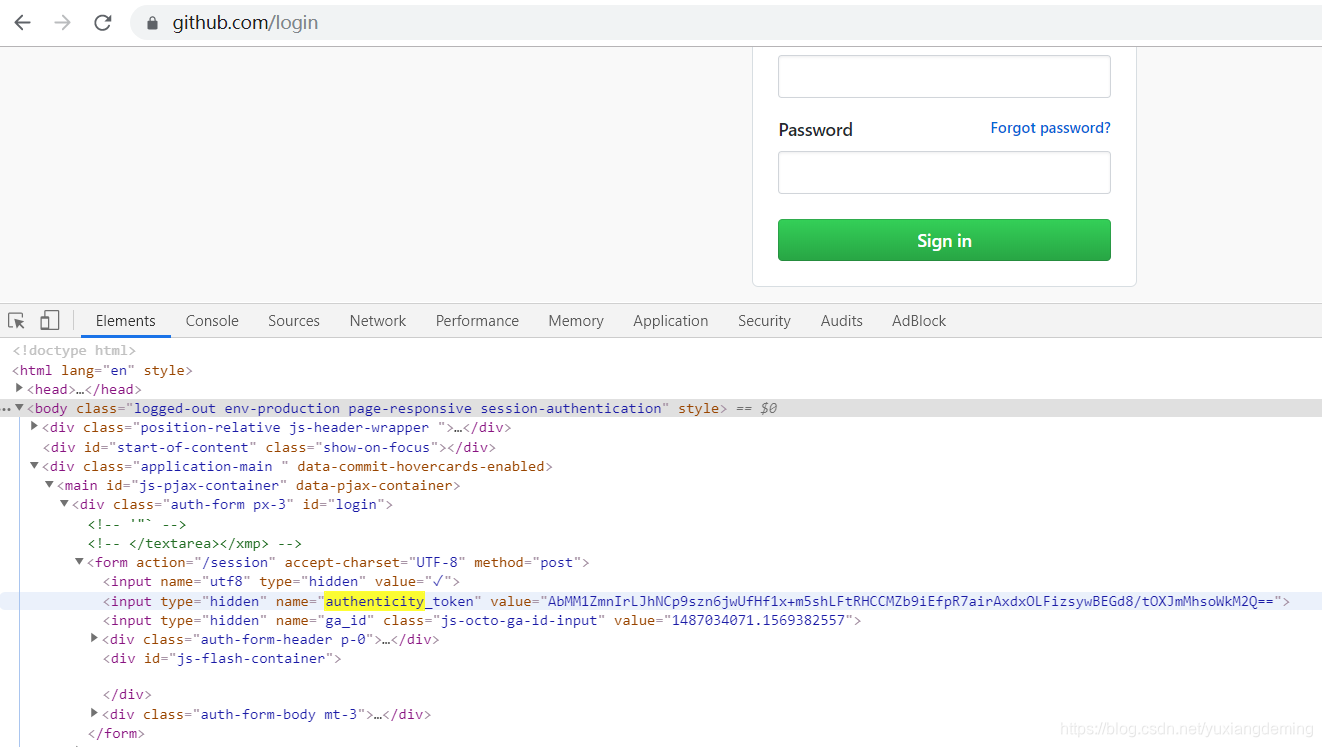Open the Network tab
The height and width of the screenshot is (747, 1322).
click(x=378, y=321)
